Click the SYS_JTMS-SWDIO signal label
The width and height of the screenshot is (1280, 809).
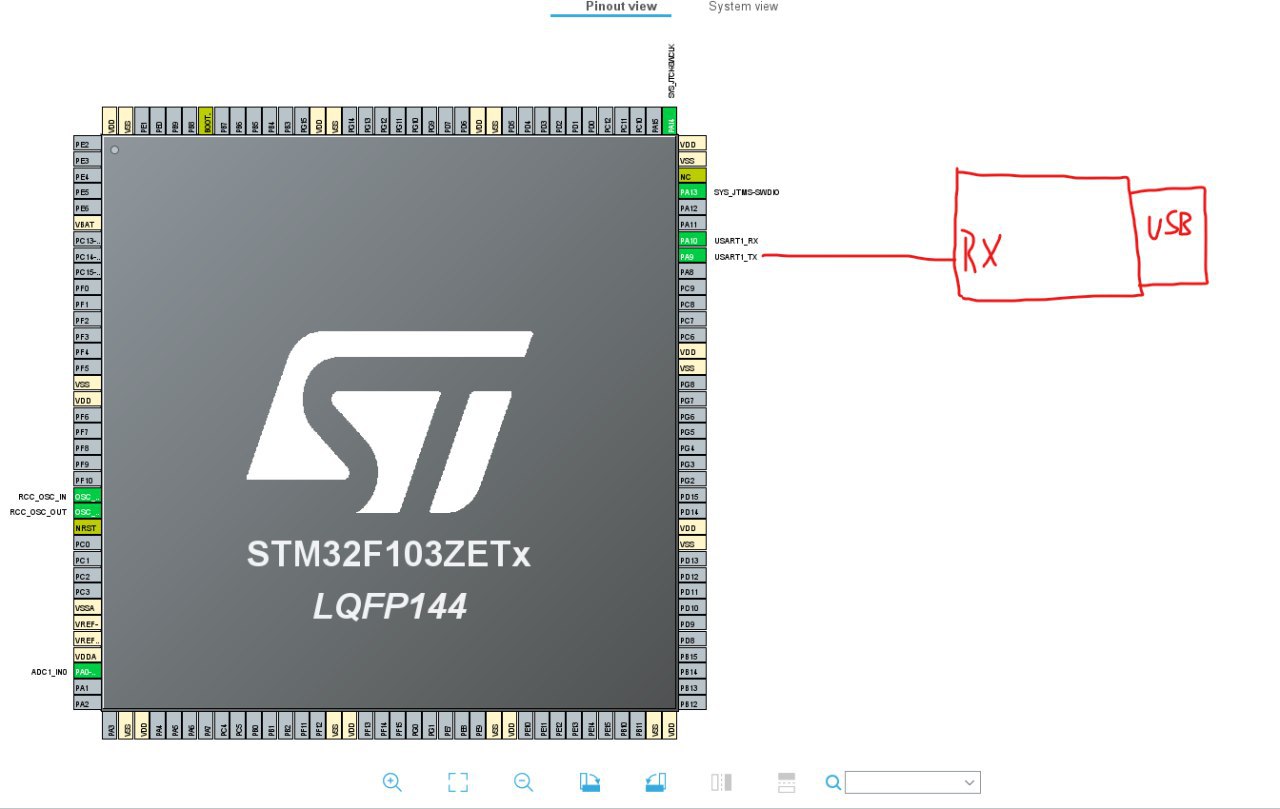tap(746, 192)
